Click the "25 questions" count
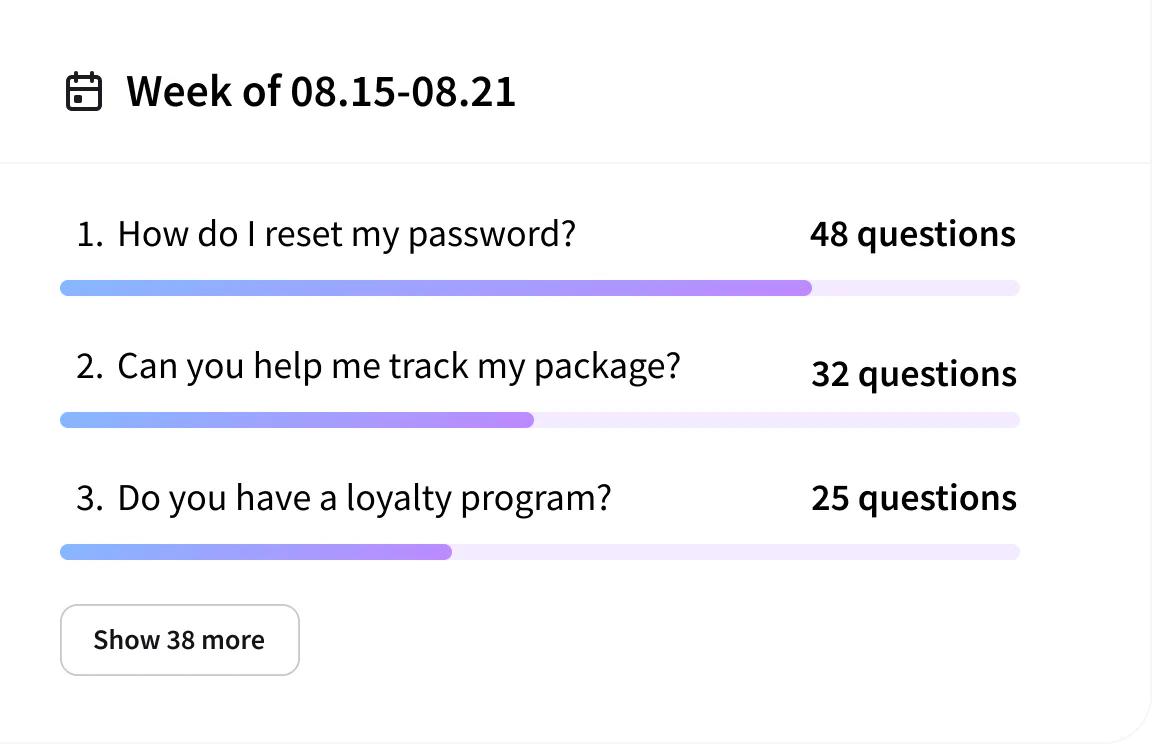This screenshot has height=744, width=1152. (x=913, y=498)
